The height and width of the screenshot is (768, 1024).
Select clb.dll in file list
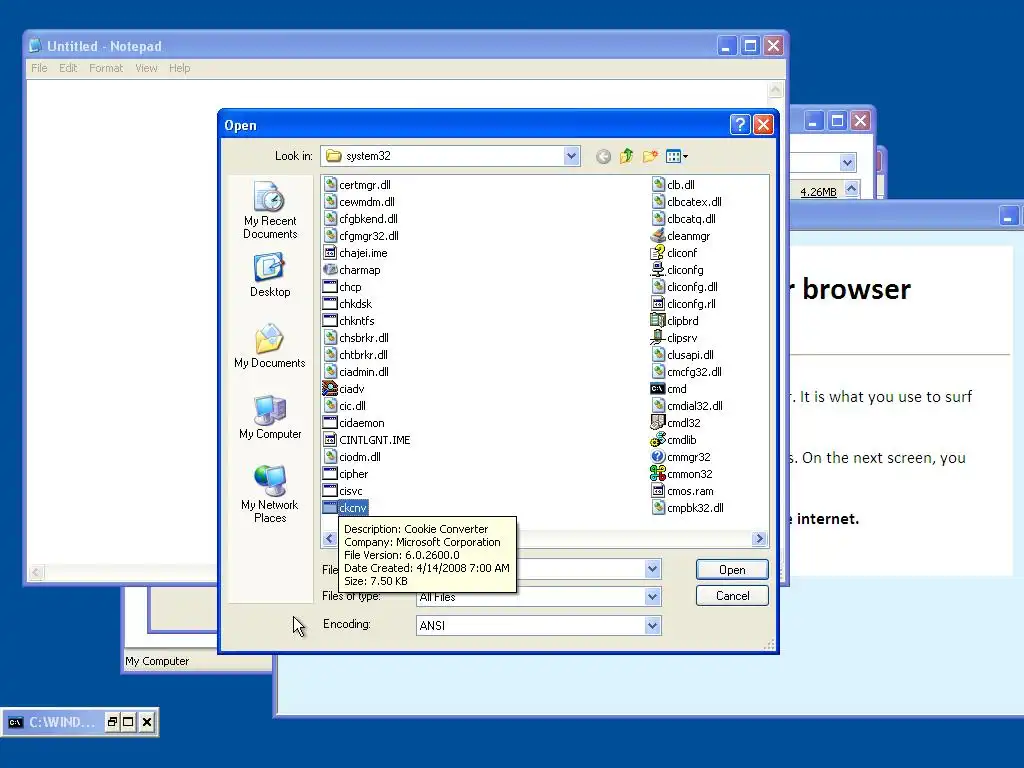673,185
